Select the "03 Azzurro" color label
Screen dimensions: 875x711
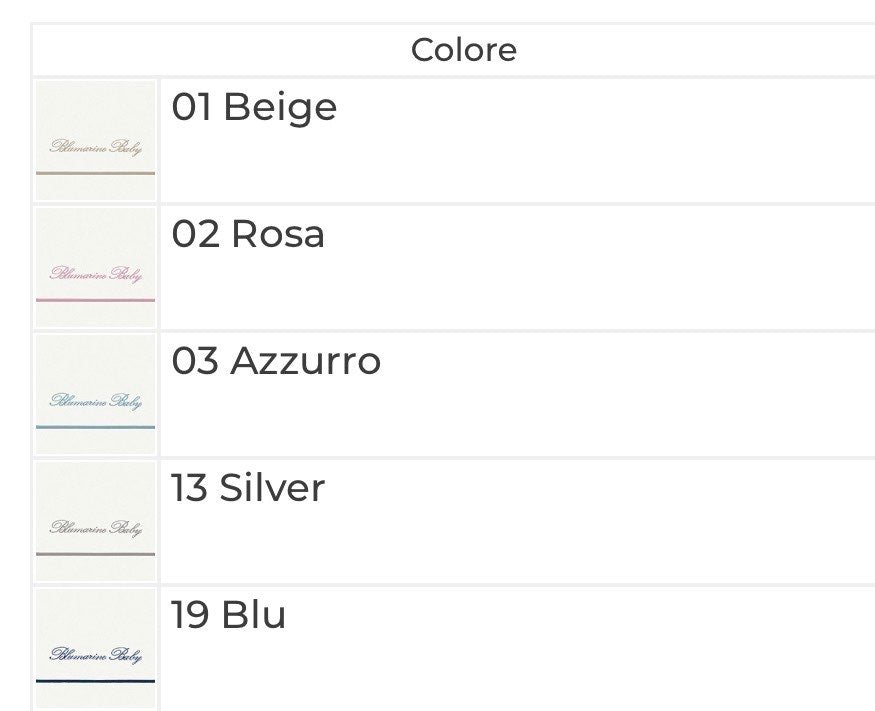(276, 361)
